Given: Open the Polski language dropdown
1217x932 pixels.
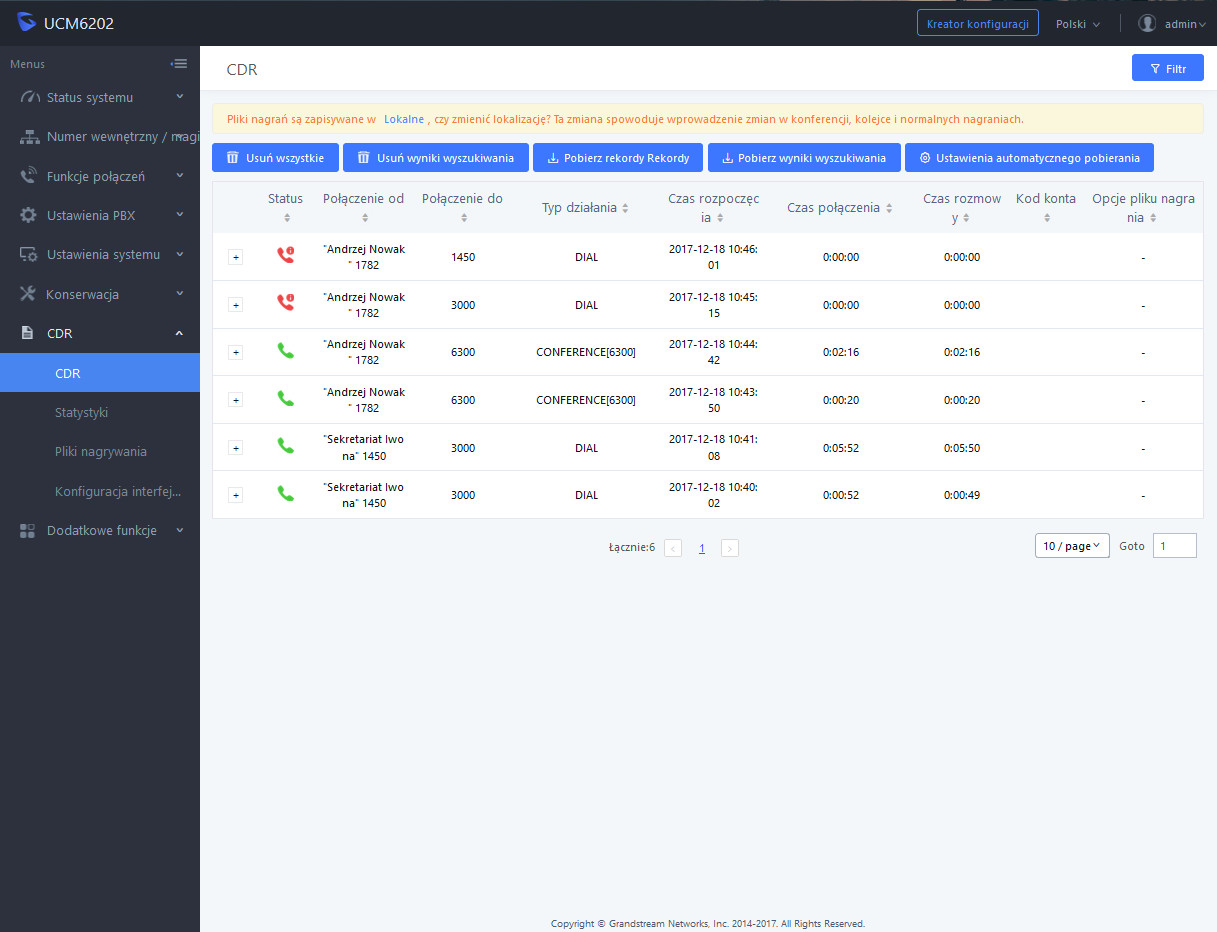Looking at the screenshot, I should coord(1077,23).
